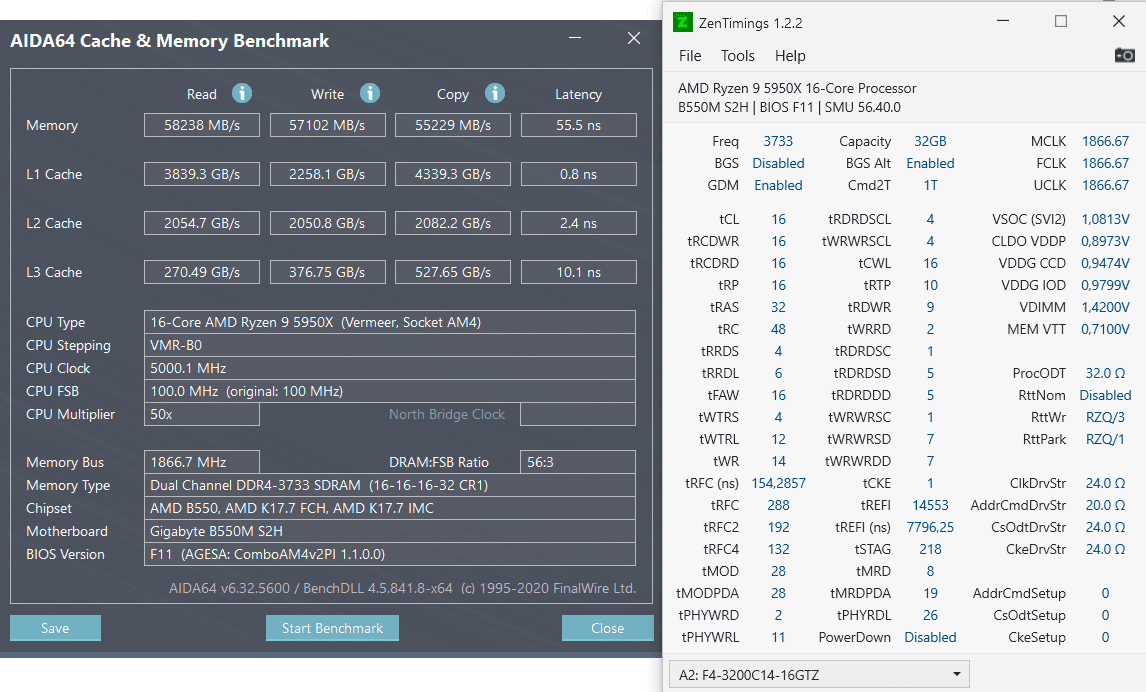Click the tREFI value 14553
The width and height of the screenshot is (1146, 692).
click(930, 505)
